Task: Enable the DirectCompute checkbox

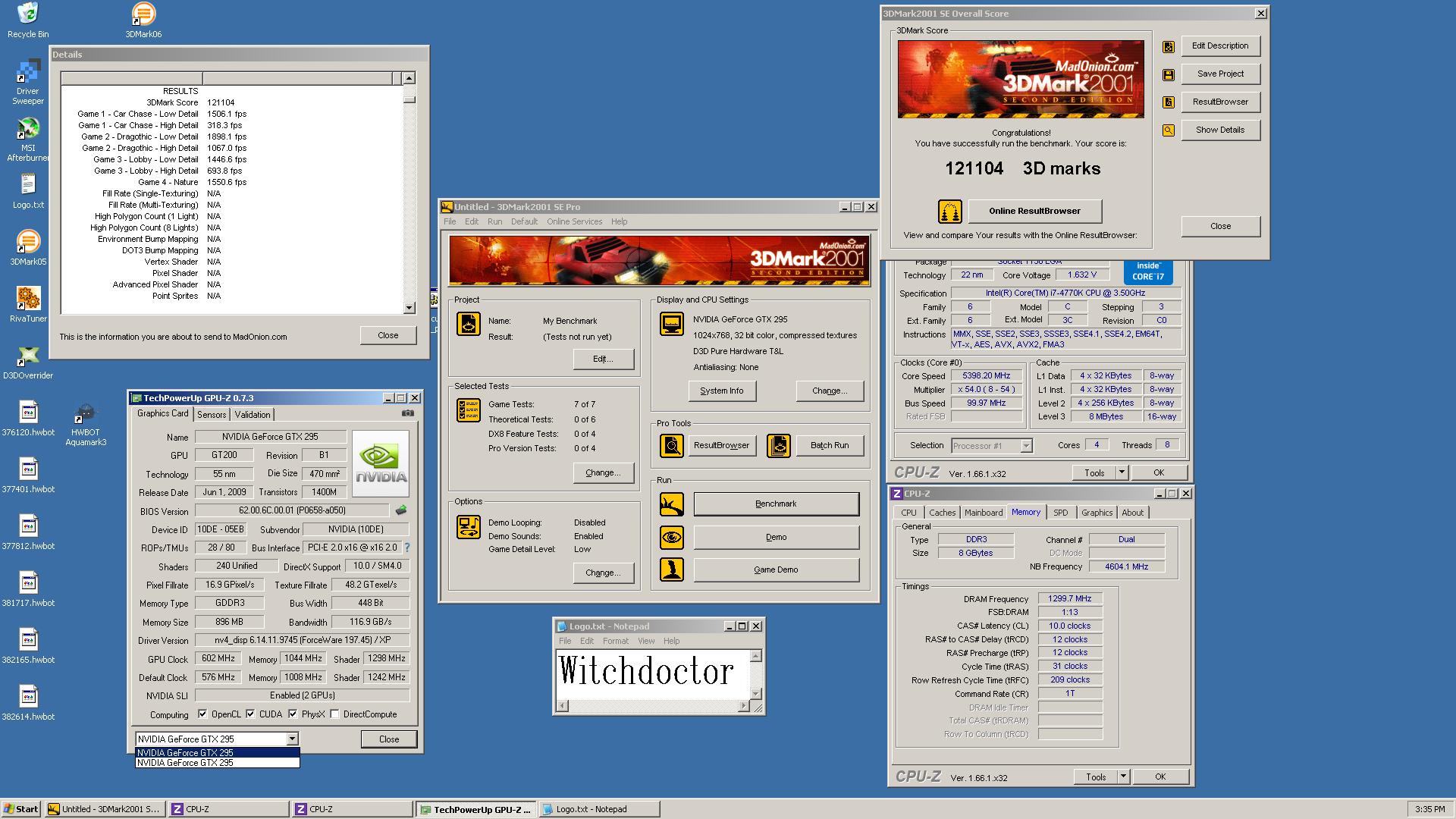Action: 334,714
